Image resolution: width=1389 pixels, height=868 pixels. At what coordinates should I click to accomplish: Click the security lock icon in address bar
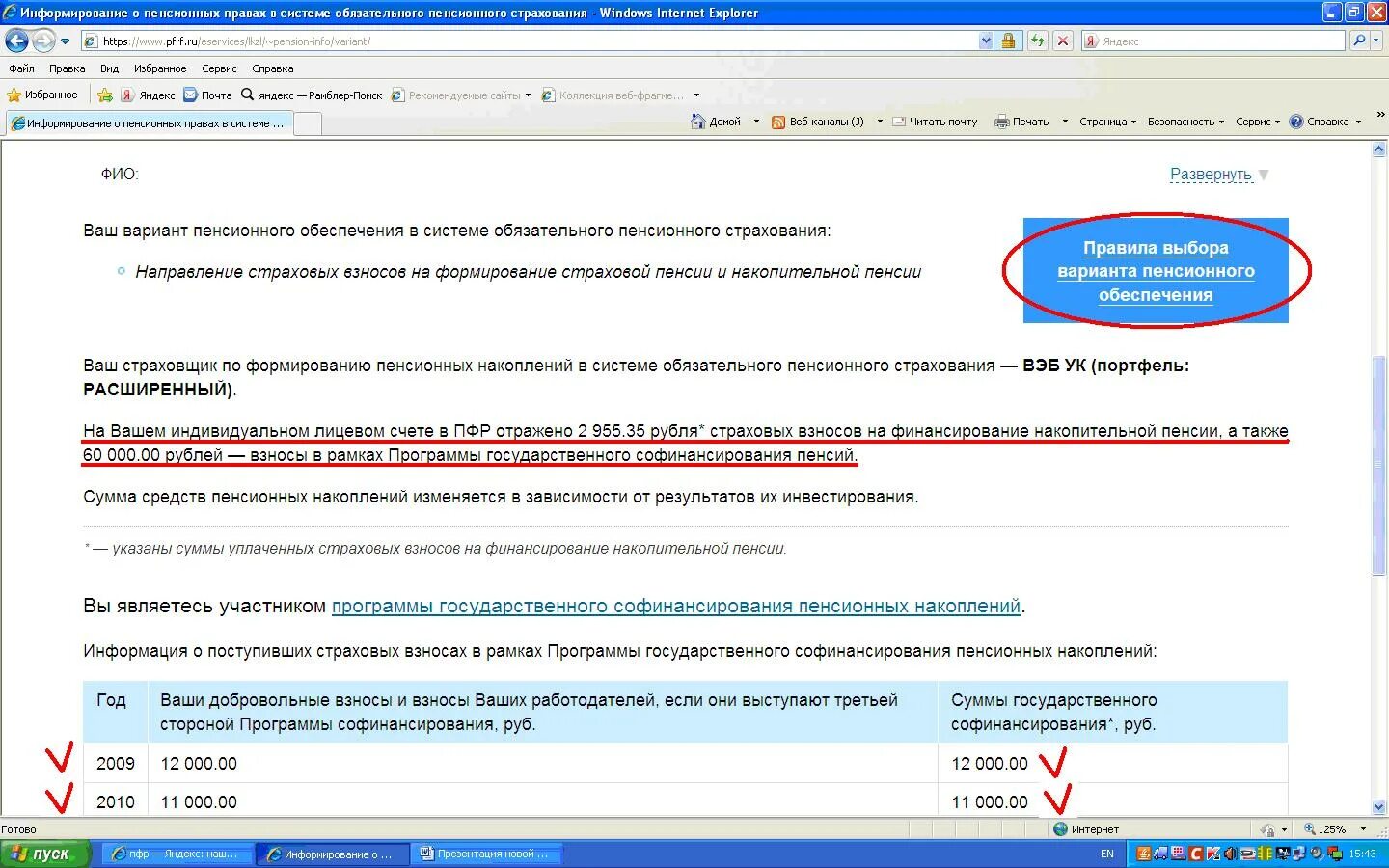pos(1008,41)
